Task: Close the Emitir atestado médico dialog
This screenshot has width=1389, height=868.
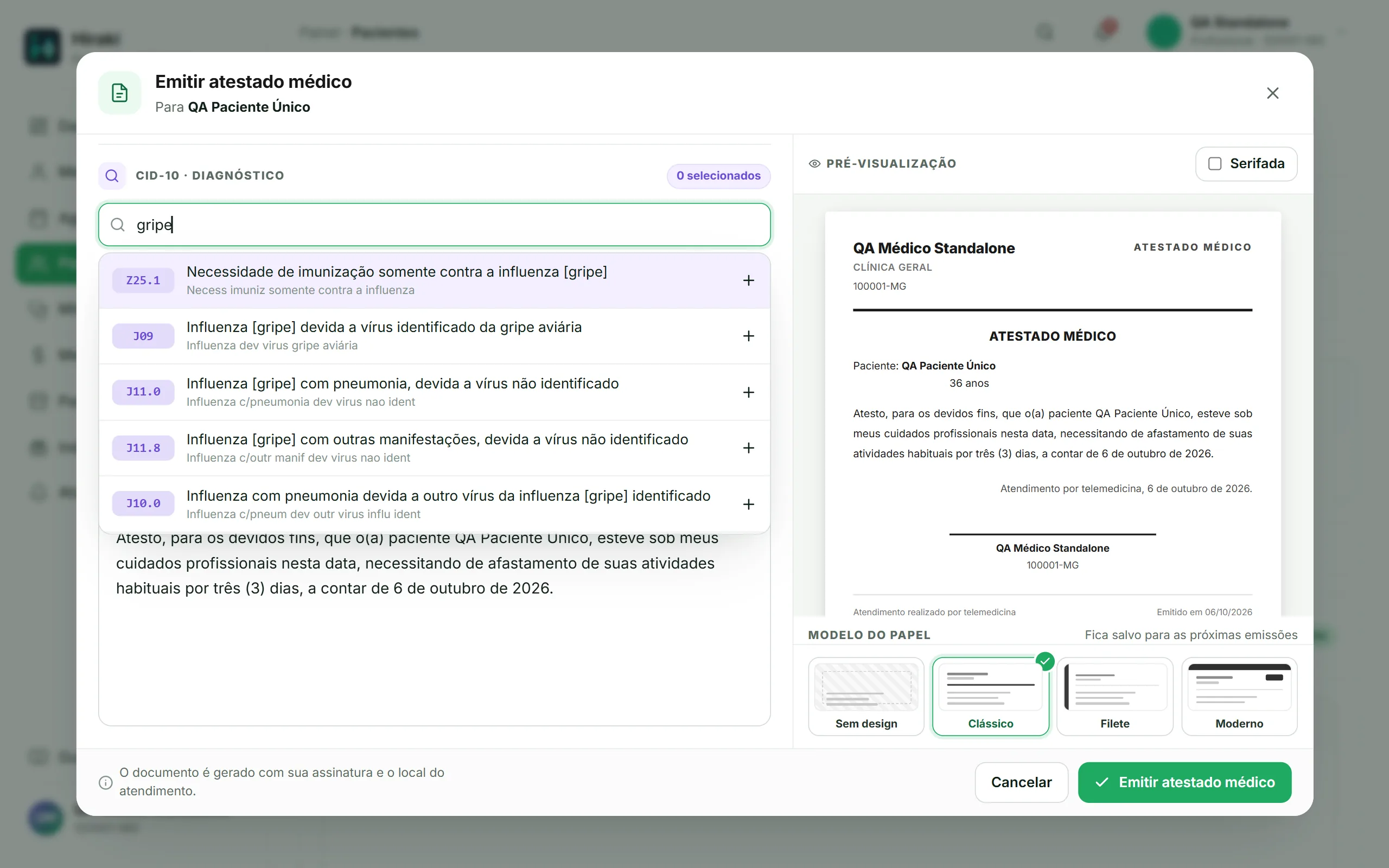Action: click(x=1272, y=93)
